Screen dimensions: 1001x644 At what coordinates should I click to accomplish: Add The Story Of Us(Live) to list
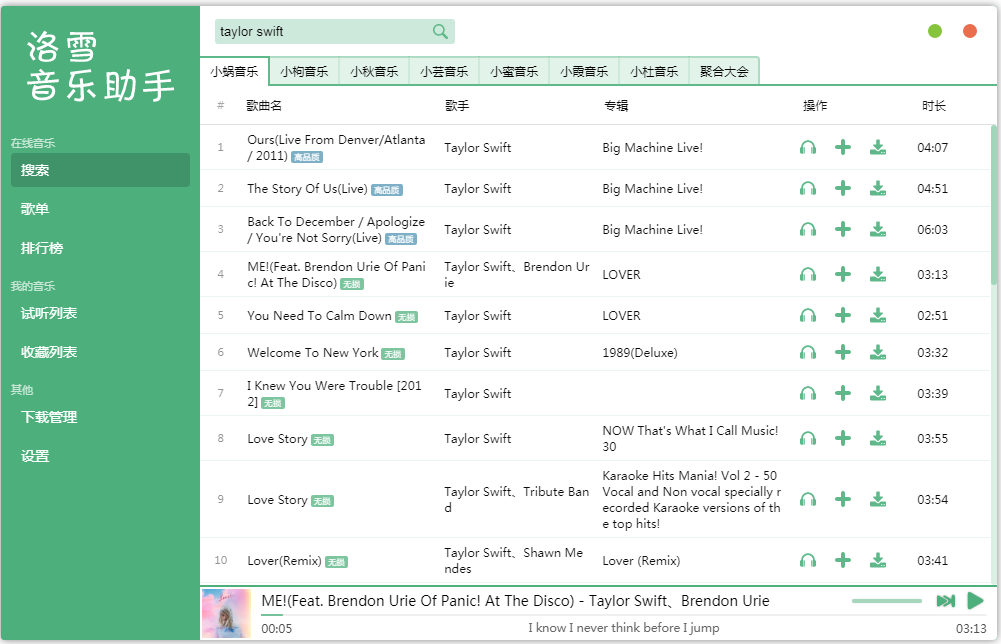(843, 188)
